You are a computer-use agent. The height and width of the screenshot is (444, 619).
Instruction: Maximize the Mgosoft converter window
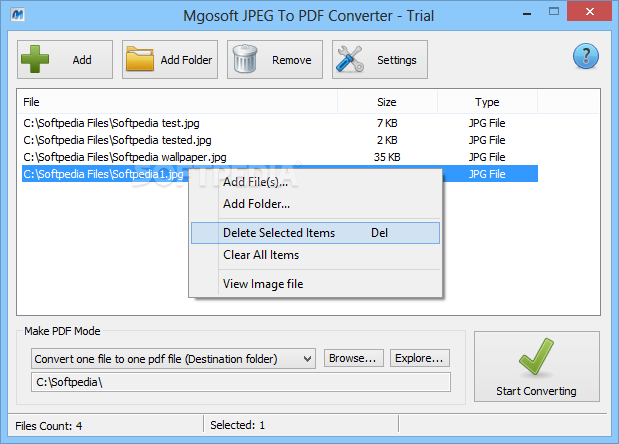(x=554, y=11)
